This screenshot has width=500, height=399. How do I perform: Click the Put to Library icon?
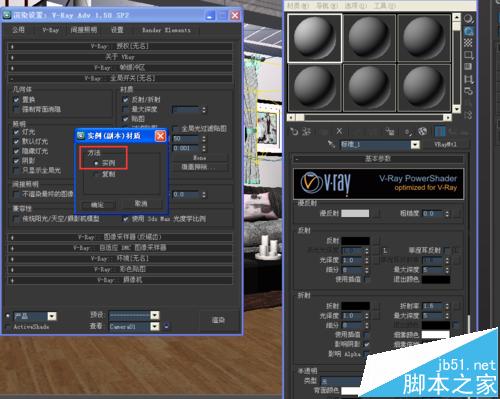(390, 131)
